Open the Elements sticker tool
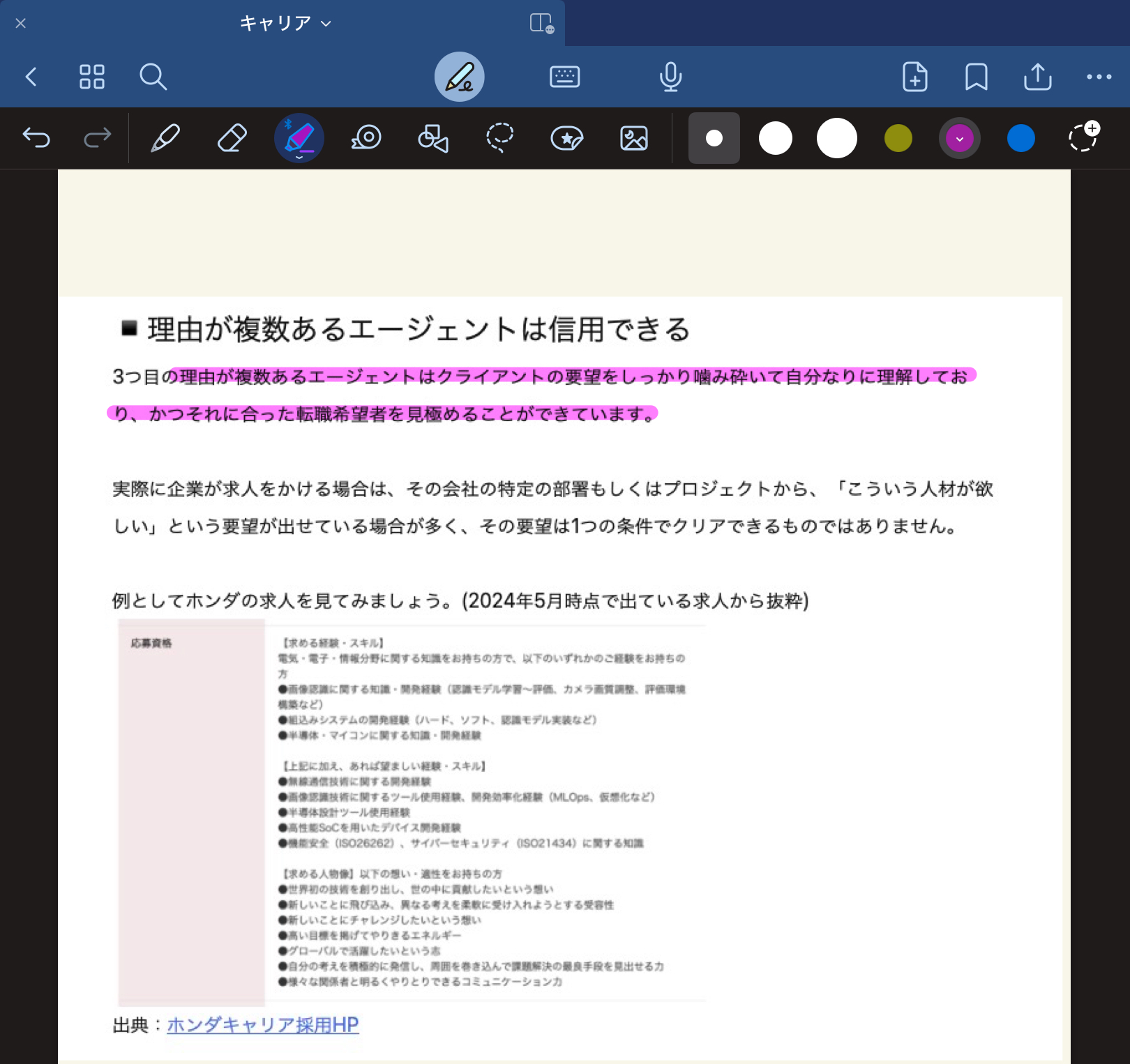 click(567, 138)
